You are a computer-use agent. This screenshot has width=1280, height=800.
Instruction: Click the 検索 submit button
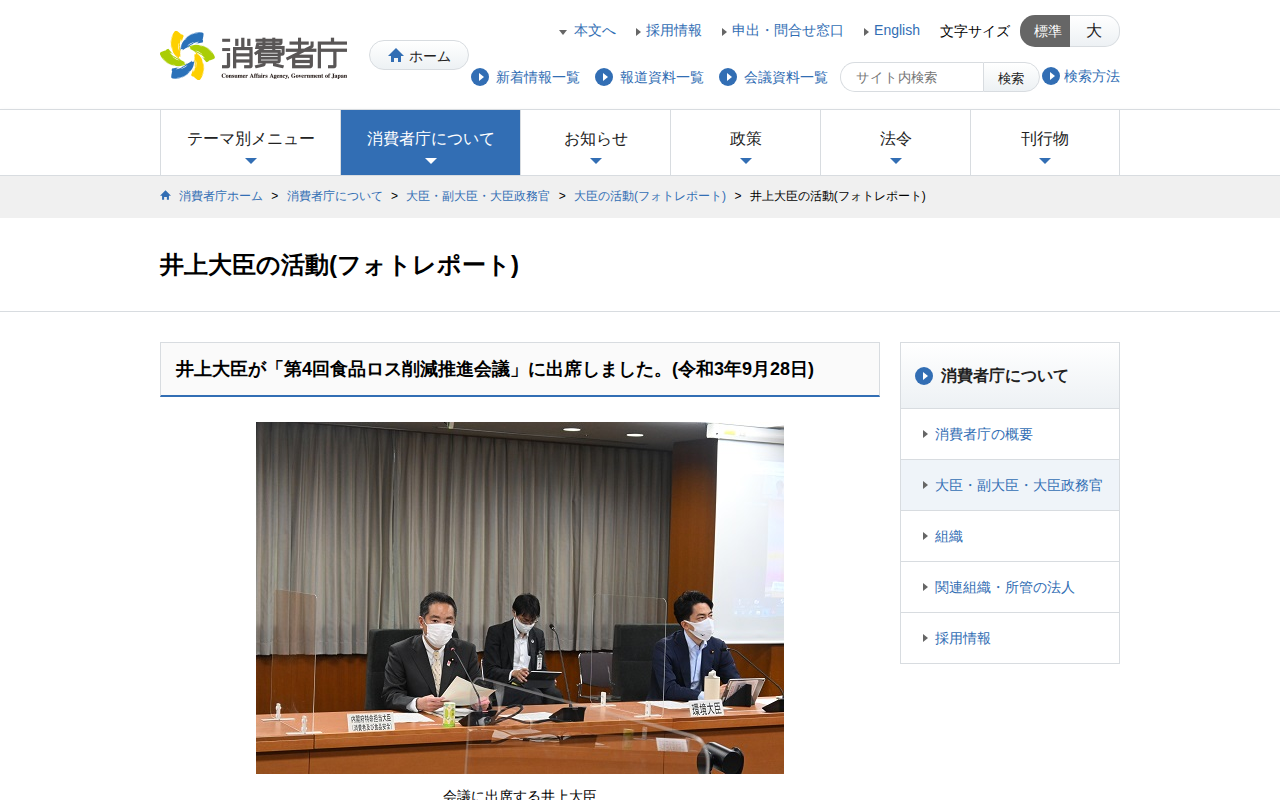1011,77
